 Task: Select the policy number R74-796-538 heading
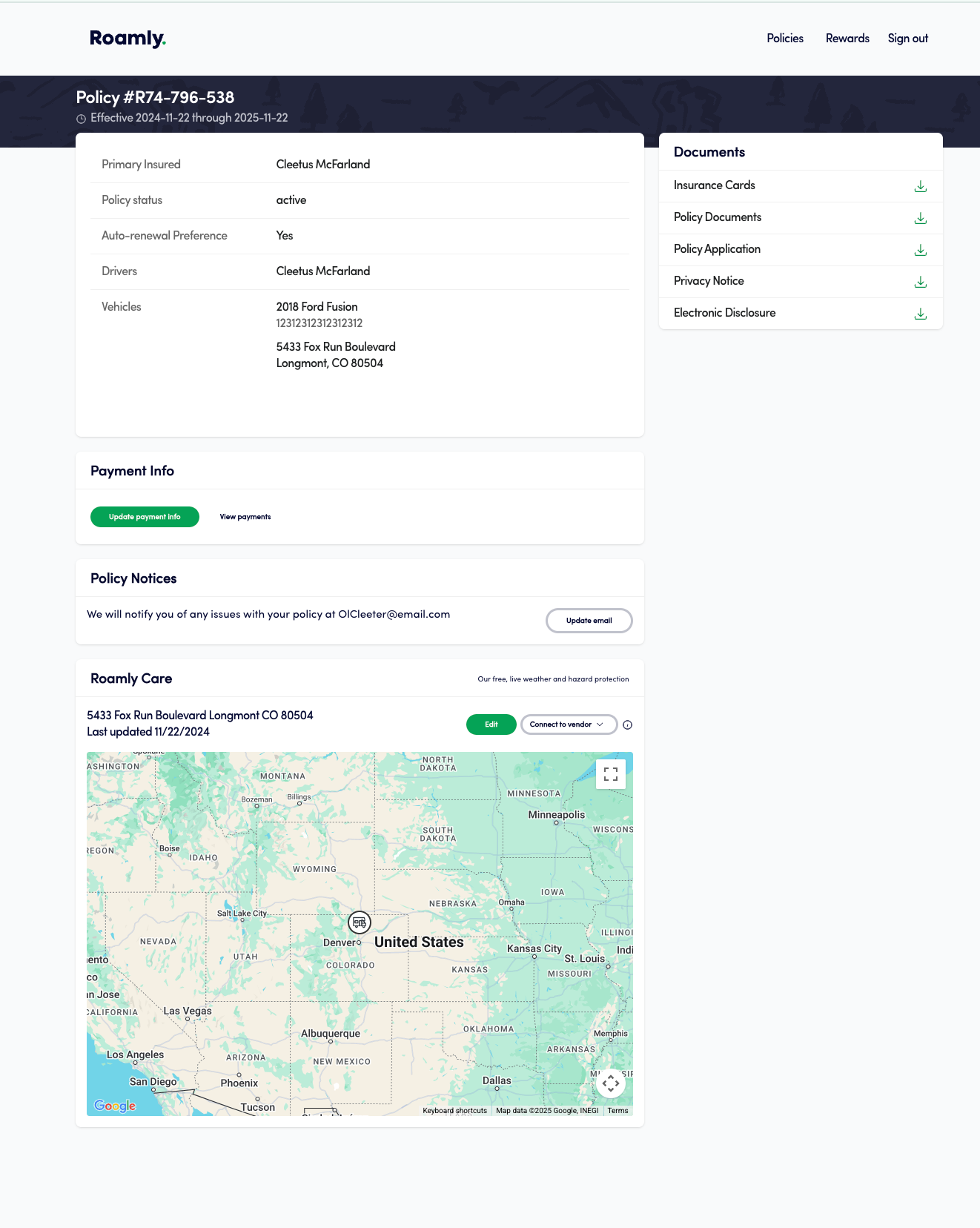pyautogui.click(x=155, y=97)
